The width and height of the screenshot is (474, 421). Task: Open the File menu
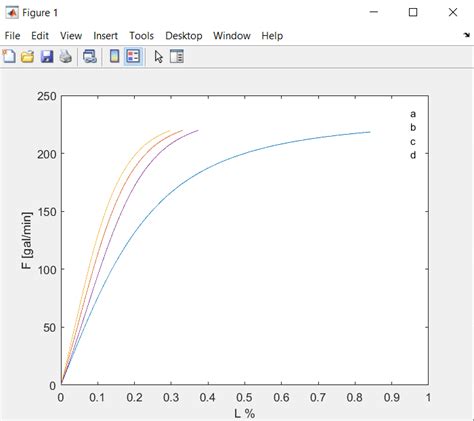point(12,36)
